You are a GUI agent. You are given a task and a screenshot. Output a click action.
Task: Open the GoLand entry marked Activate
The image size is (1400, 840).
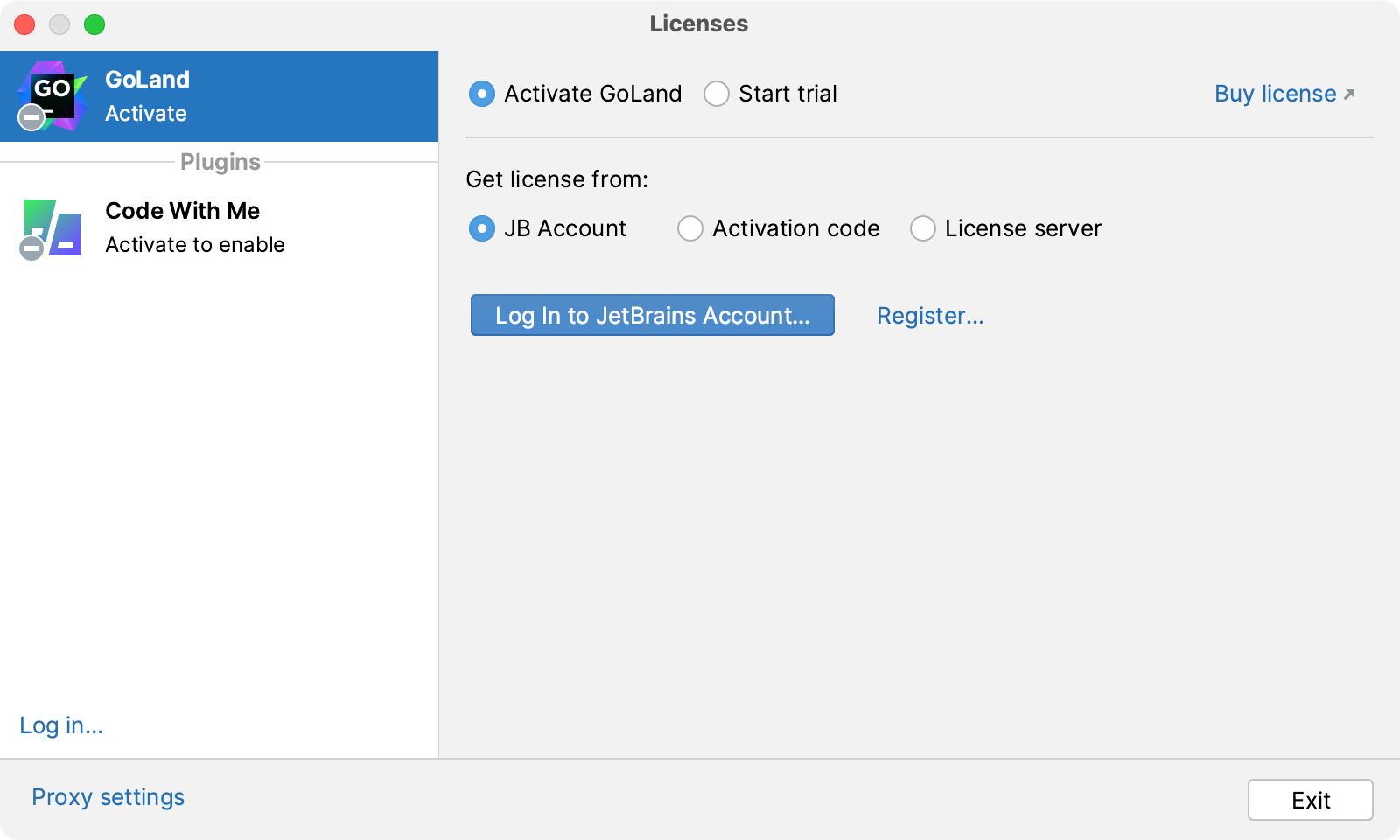[175, 94]
